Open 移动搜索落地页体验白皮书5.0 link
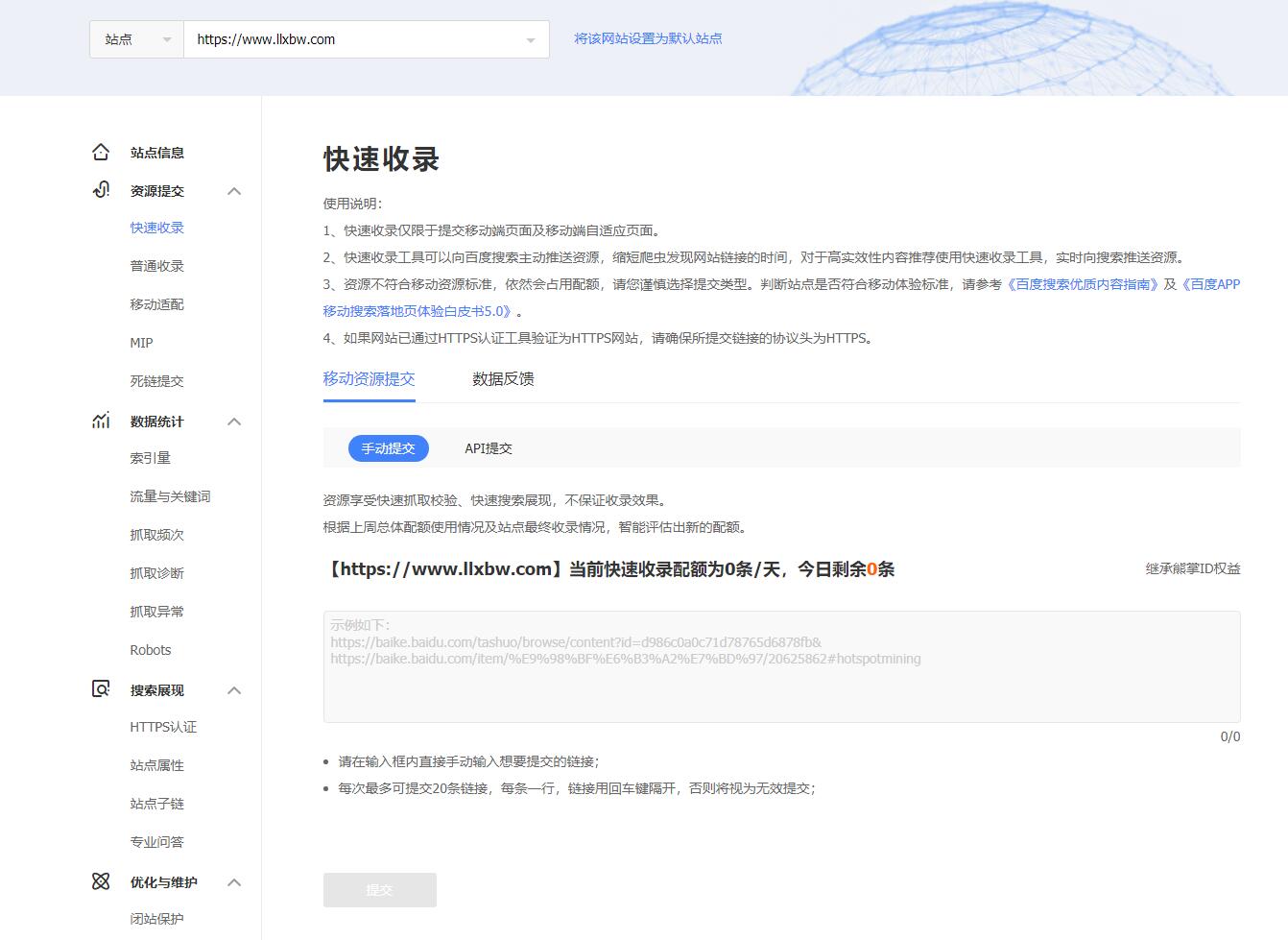The image size is (1288, 940). click(418, 311)
